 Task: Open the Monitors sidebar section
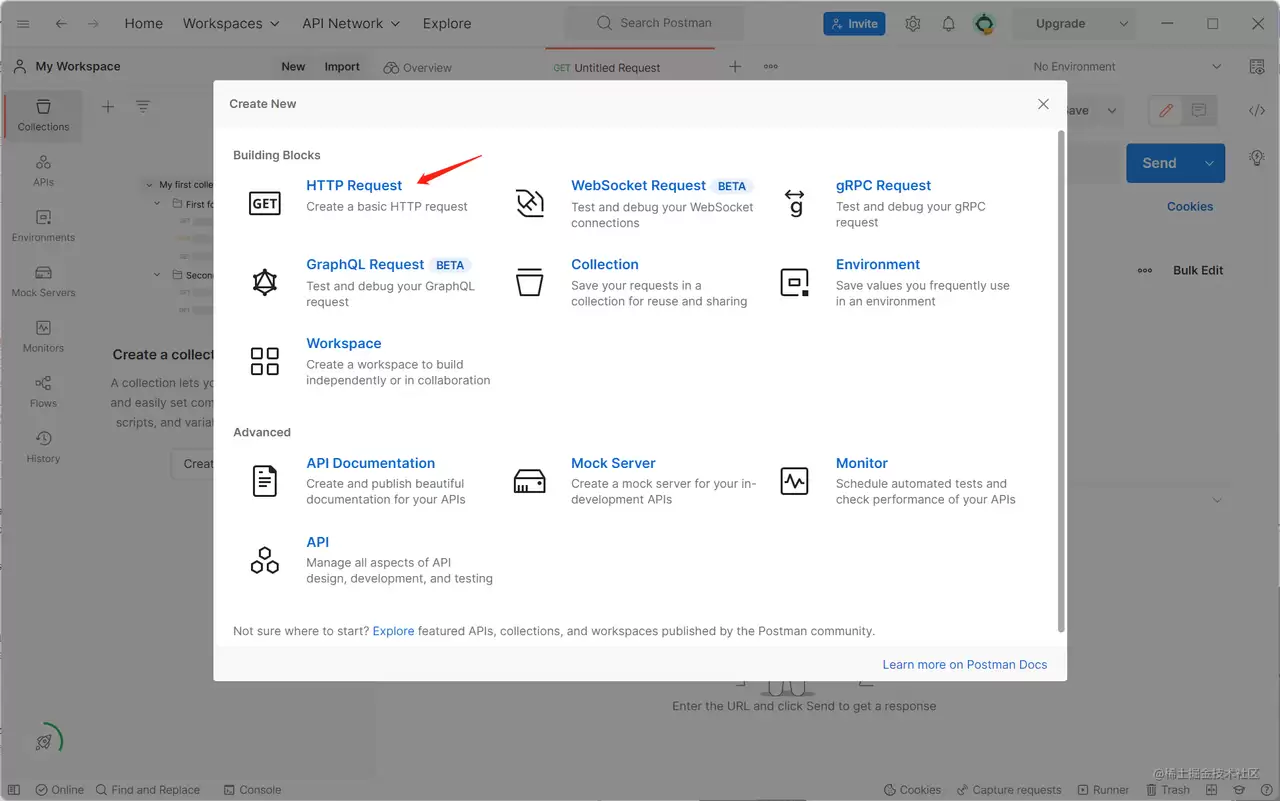click(43, 336)
